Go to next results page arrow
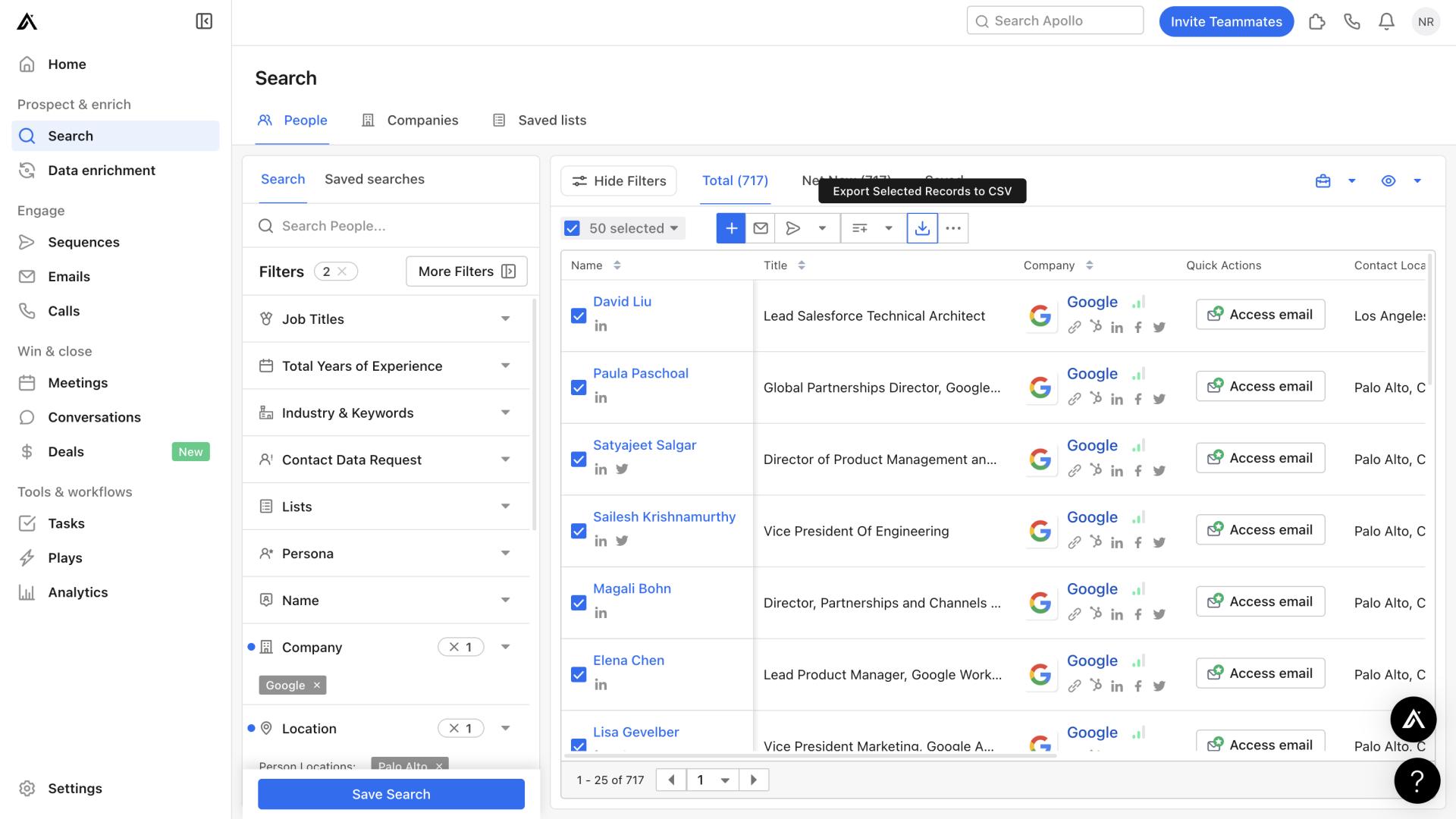Image resolution: width=1456 pixels, height=819 pixels. (754, 780)
